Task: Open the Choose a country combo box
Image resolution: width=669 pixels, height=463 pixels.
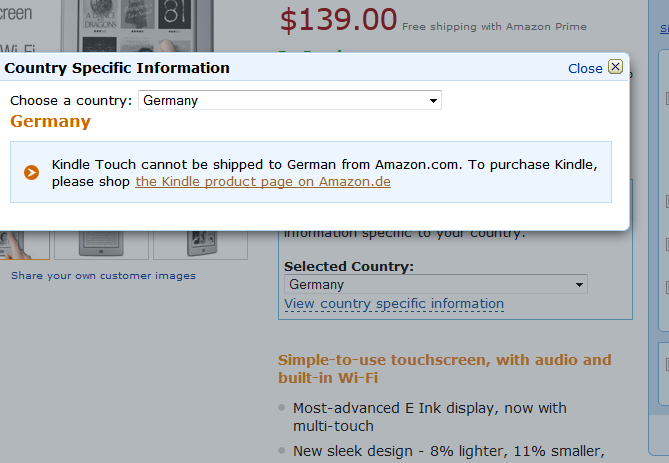Action: (x=290, y=100)
